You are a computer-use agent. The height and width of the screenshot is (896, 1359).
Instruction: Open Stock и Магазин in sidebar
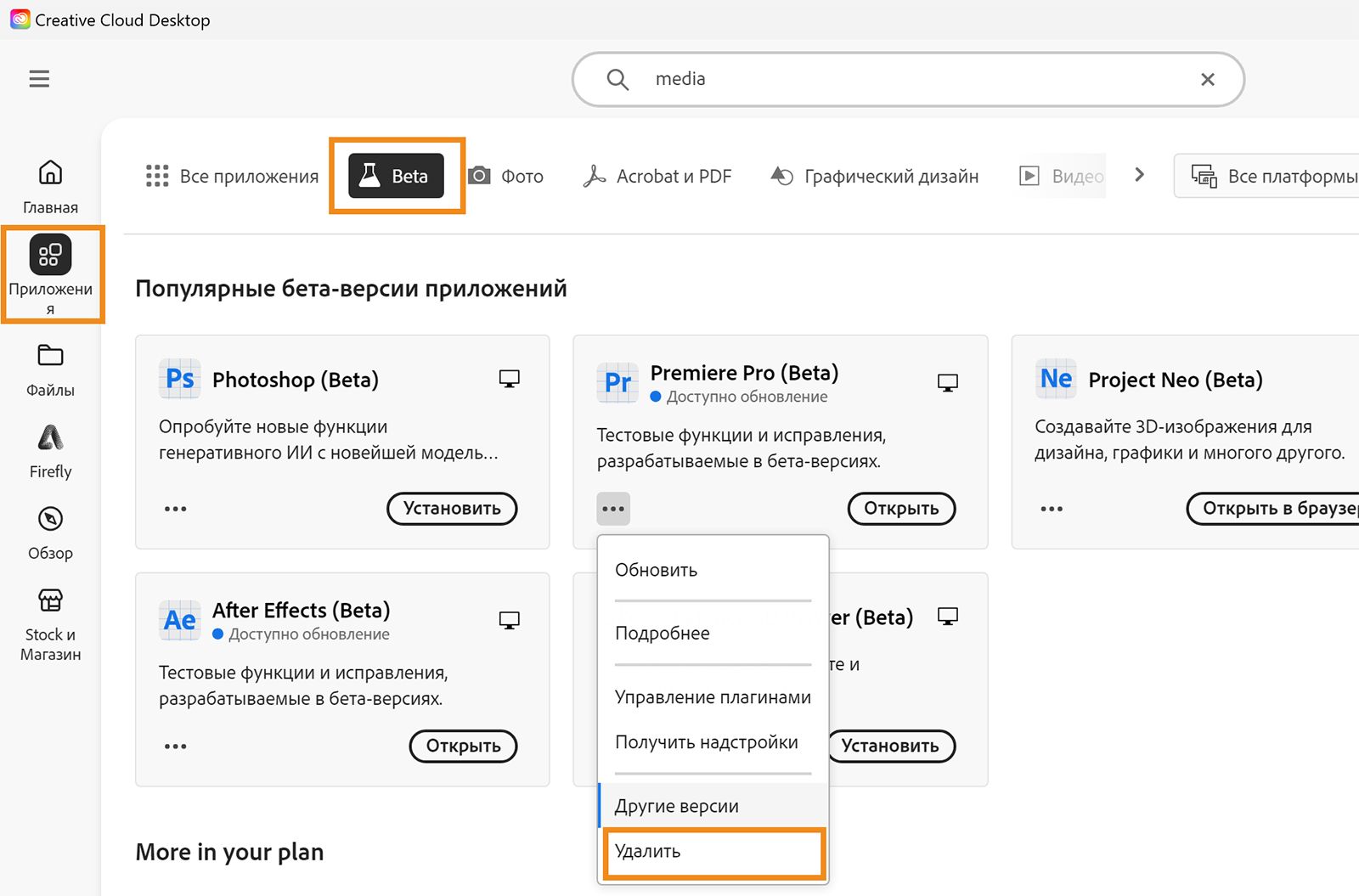[50, 624]
